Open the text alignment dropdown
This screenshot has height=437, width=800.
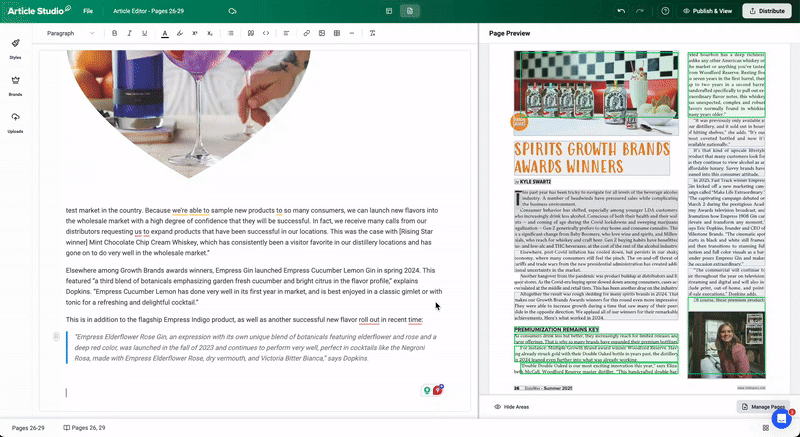point(286,33)
